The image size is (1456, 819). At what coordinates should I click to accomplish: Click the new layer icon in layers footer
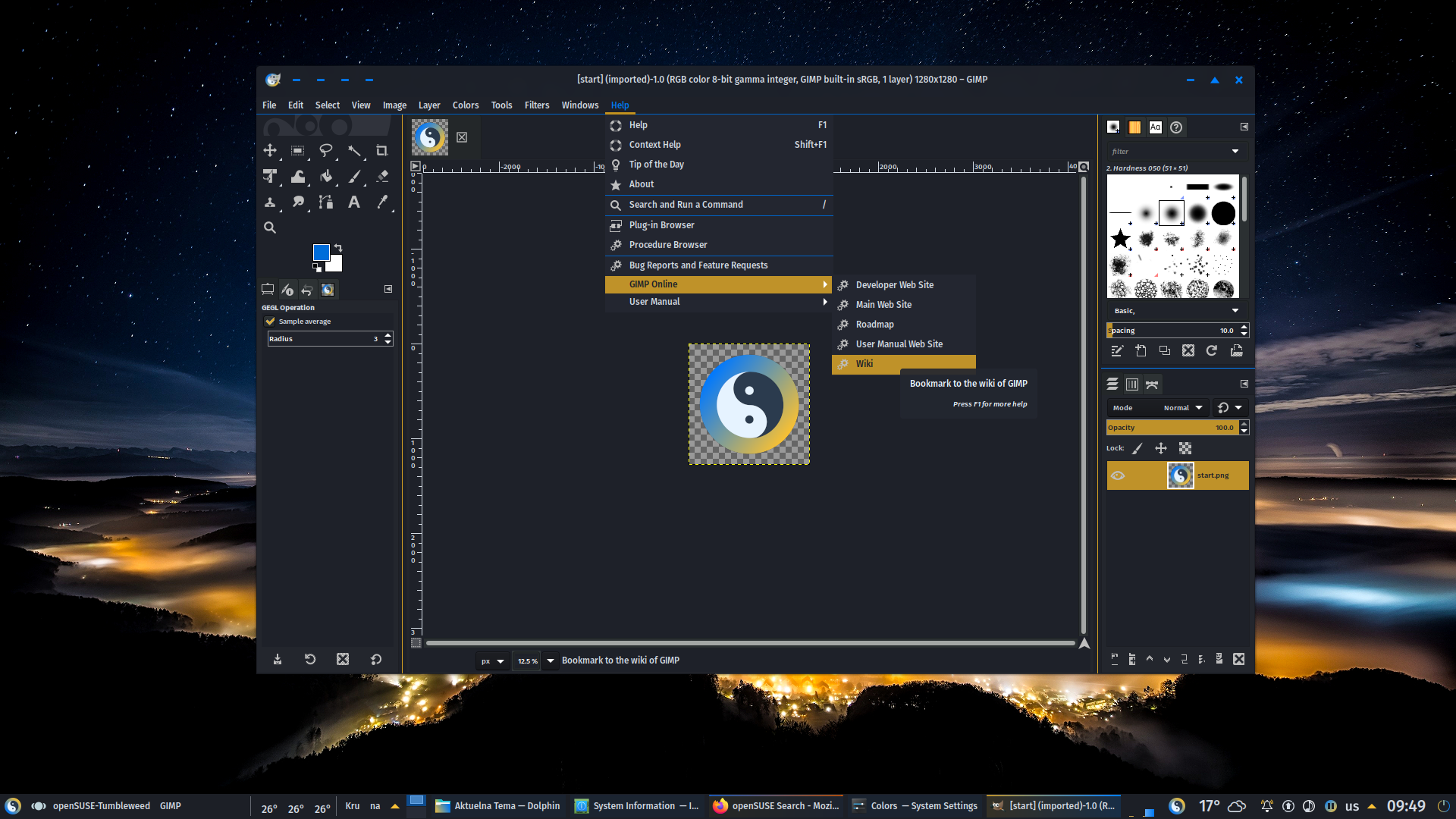tap(1115, 660)
